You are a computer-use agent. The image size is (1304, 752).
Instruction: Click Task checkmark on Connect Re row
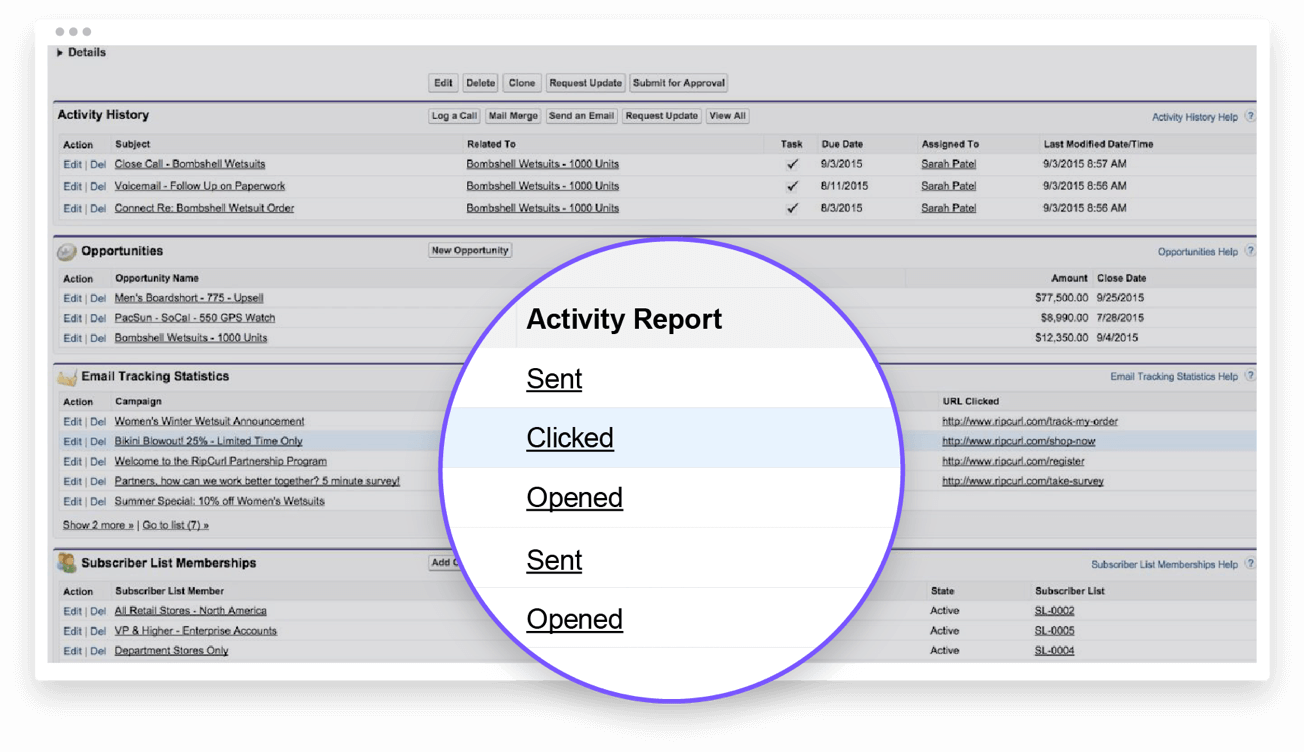pos(792,208)
